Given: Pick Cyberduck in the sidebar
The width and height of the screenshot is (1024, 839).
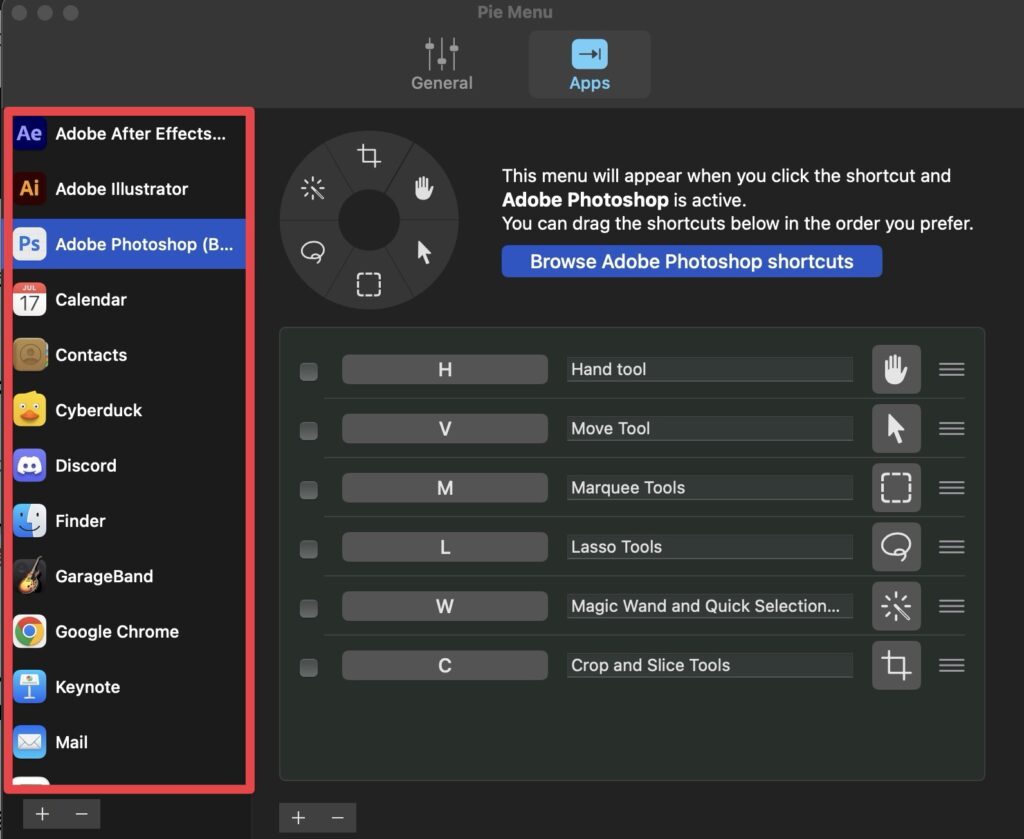Looking at the screenshot, I should 129,410.
